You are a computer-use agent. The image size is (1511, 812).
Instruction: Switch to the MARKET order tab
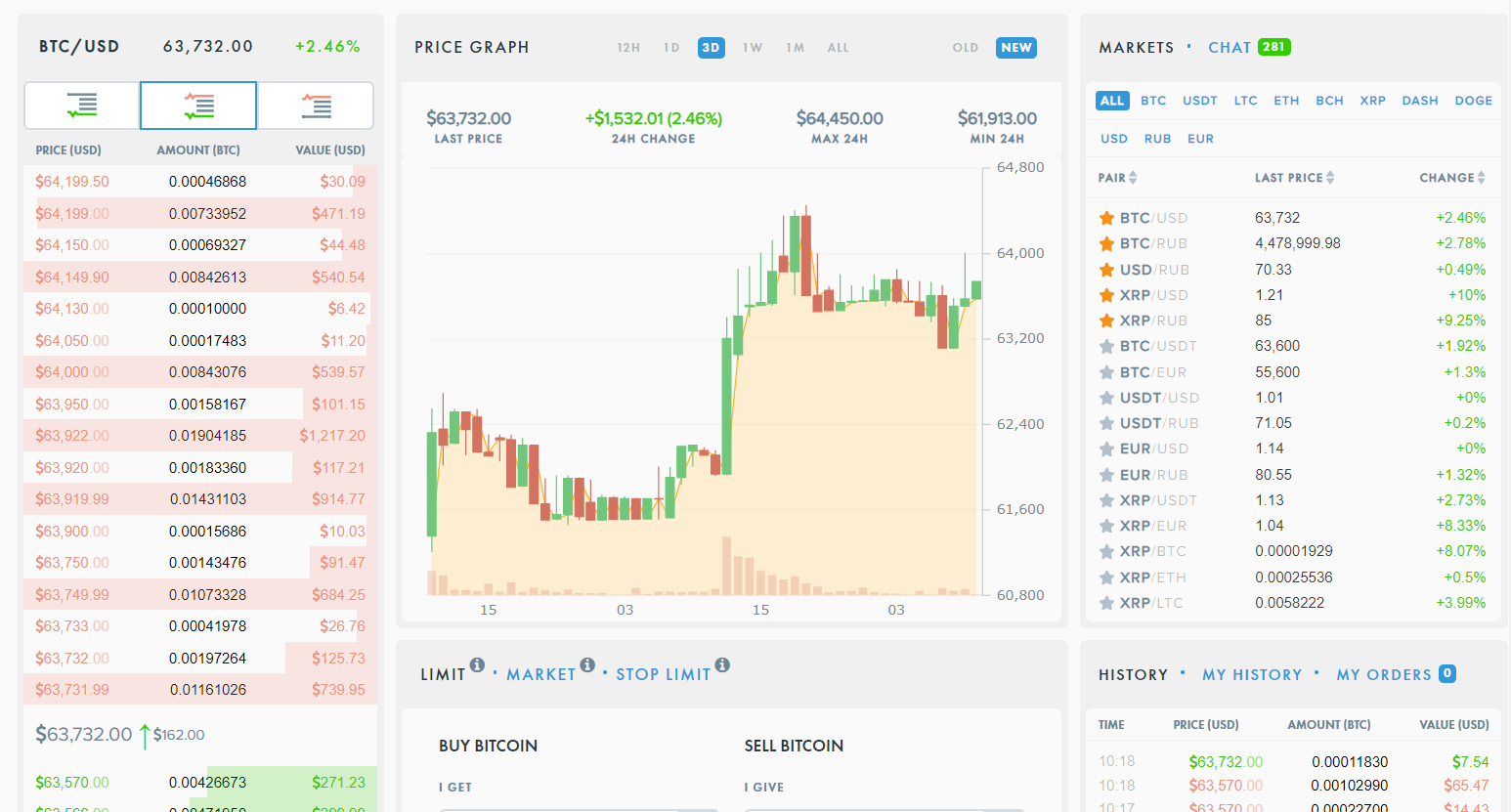[541, 674]
